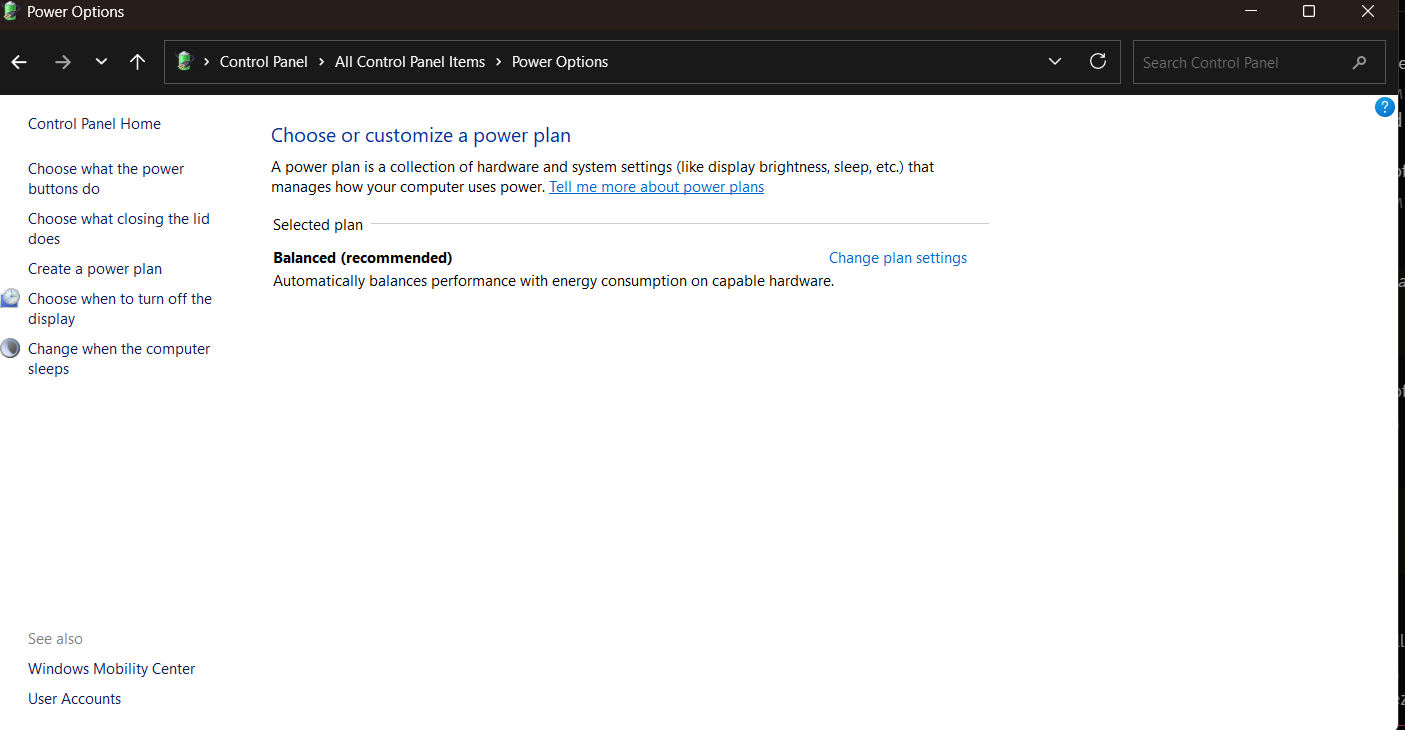Open Choose when to turn off the display
1405x730 pixels.
tap(120, 309)
